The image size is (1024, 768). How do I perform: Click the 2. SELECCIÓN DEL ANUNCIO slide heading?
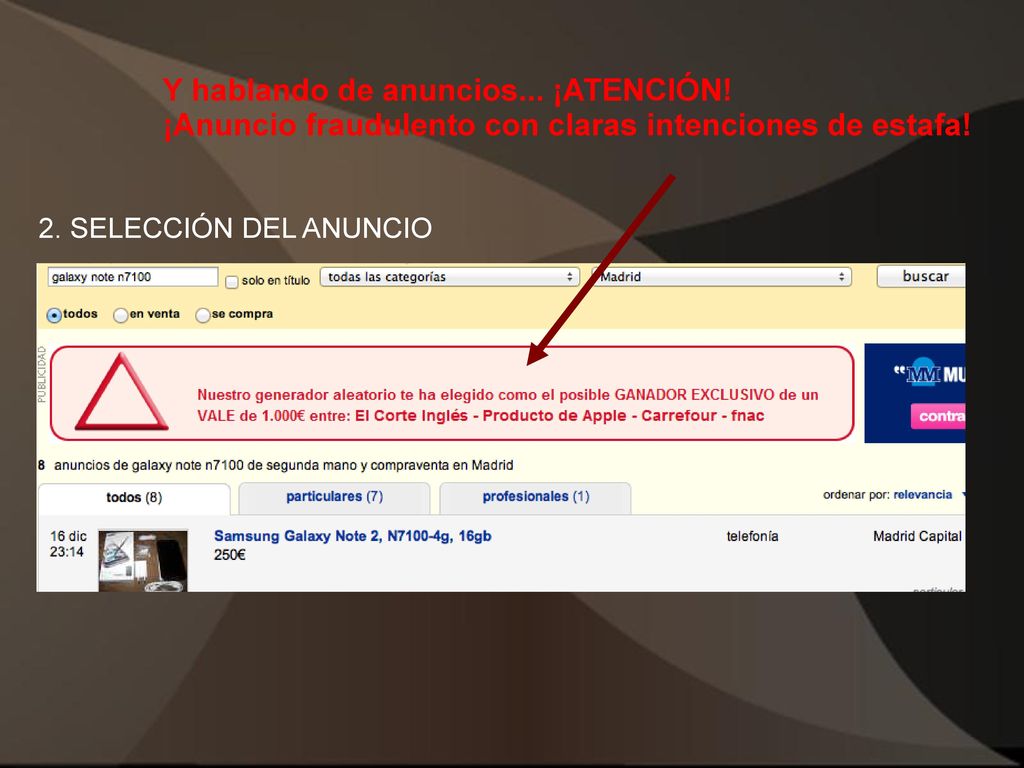(235, 229)
